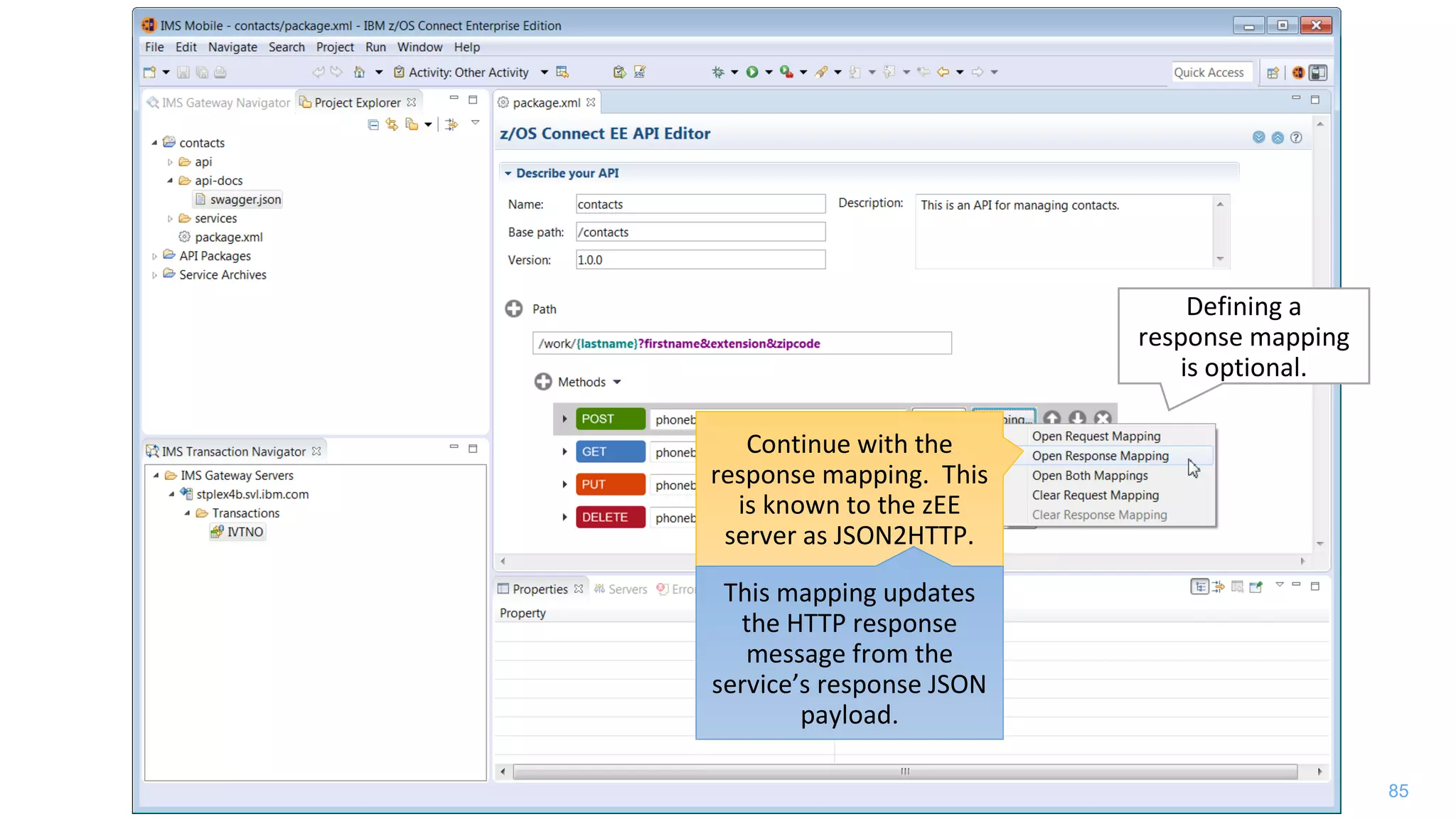1456x819 pixels.
Task: Remove the POST method with X icon
Action: pos(1103,418)
